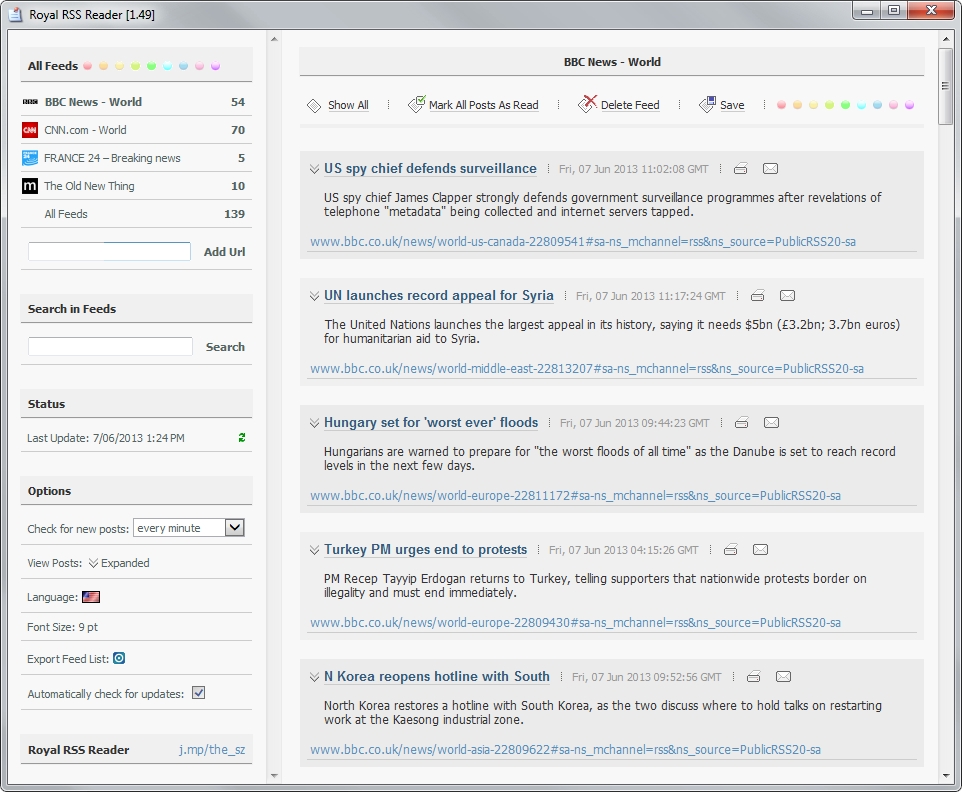The height and width of the screenshot is (792, 962).
Task: Click the green refresh icon beside Last Update
Action: tap(241, 438)
